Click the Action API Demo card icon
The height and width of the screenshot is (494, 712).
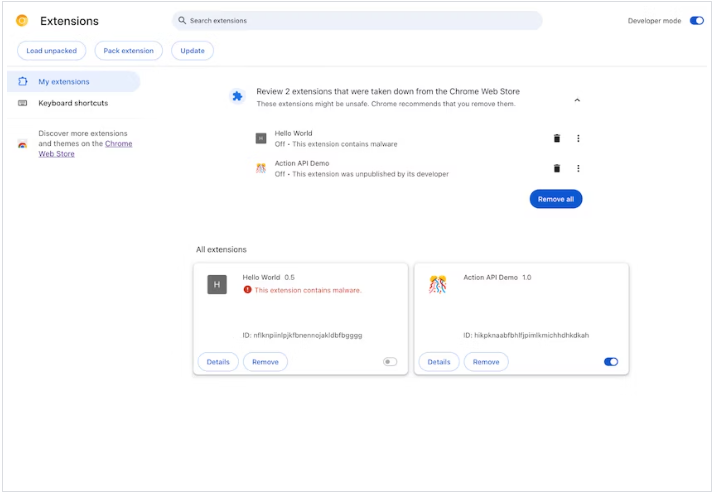point(438,285)
